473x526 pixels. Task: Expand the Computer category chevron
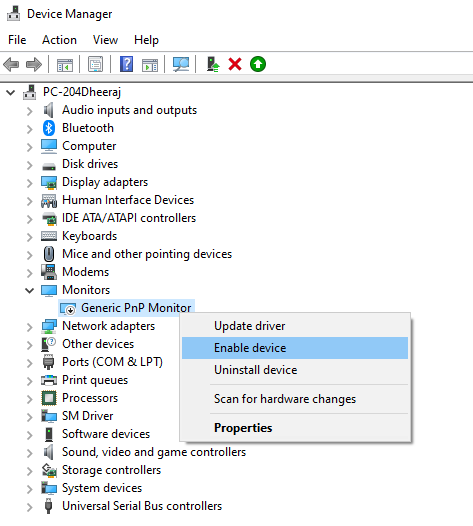point(30,147)
